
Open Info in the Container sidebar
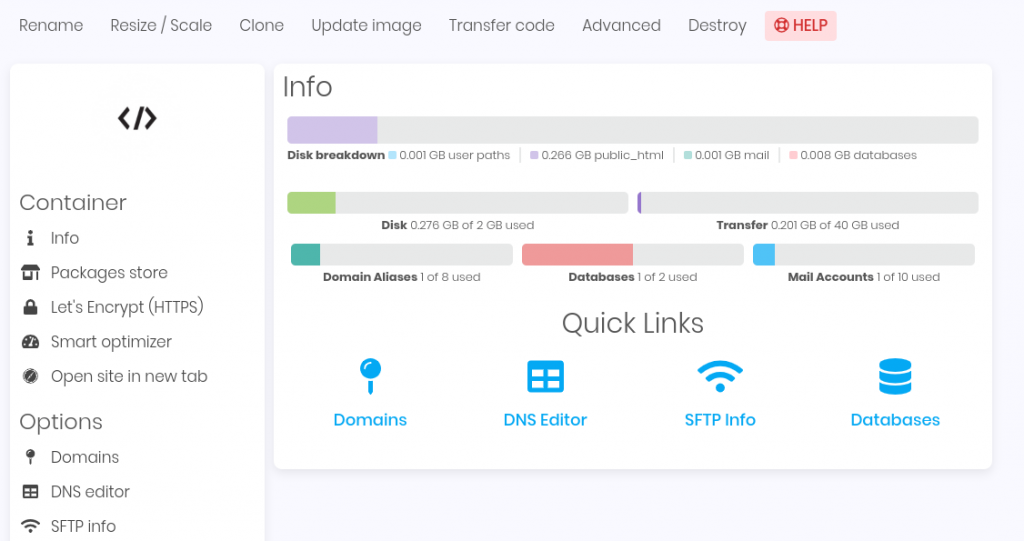point(65,238)
